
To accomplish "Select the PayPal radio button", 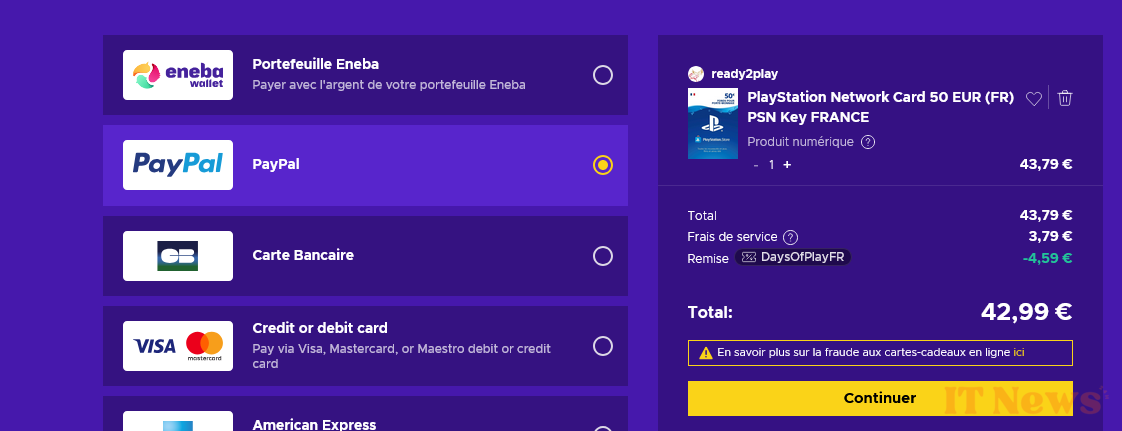I will click(603, 165).
